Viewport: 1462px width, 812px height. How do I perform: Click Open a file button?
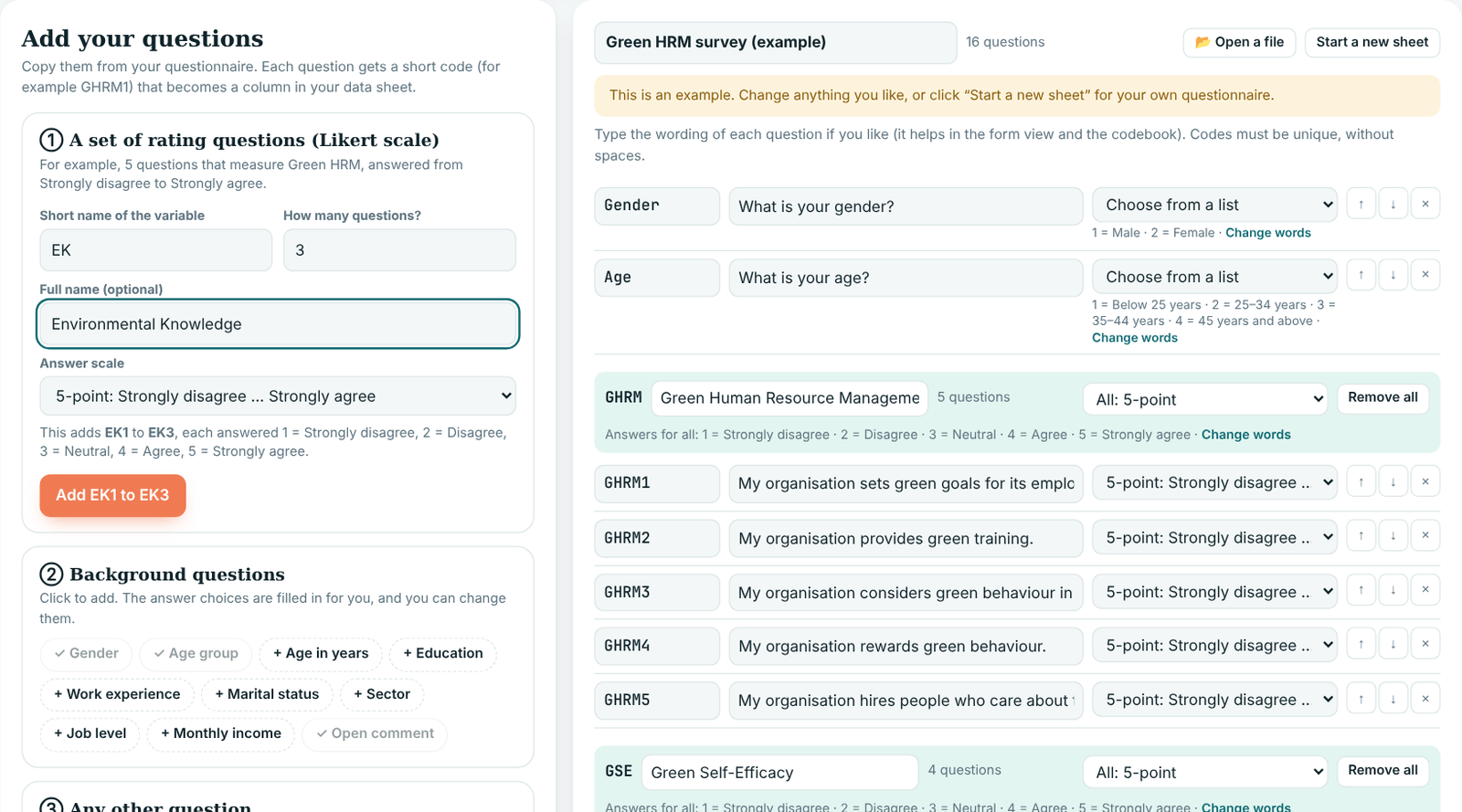pyautogui.click(x=1239, y=42)
